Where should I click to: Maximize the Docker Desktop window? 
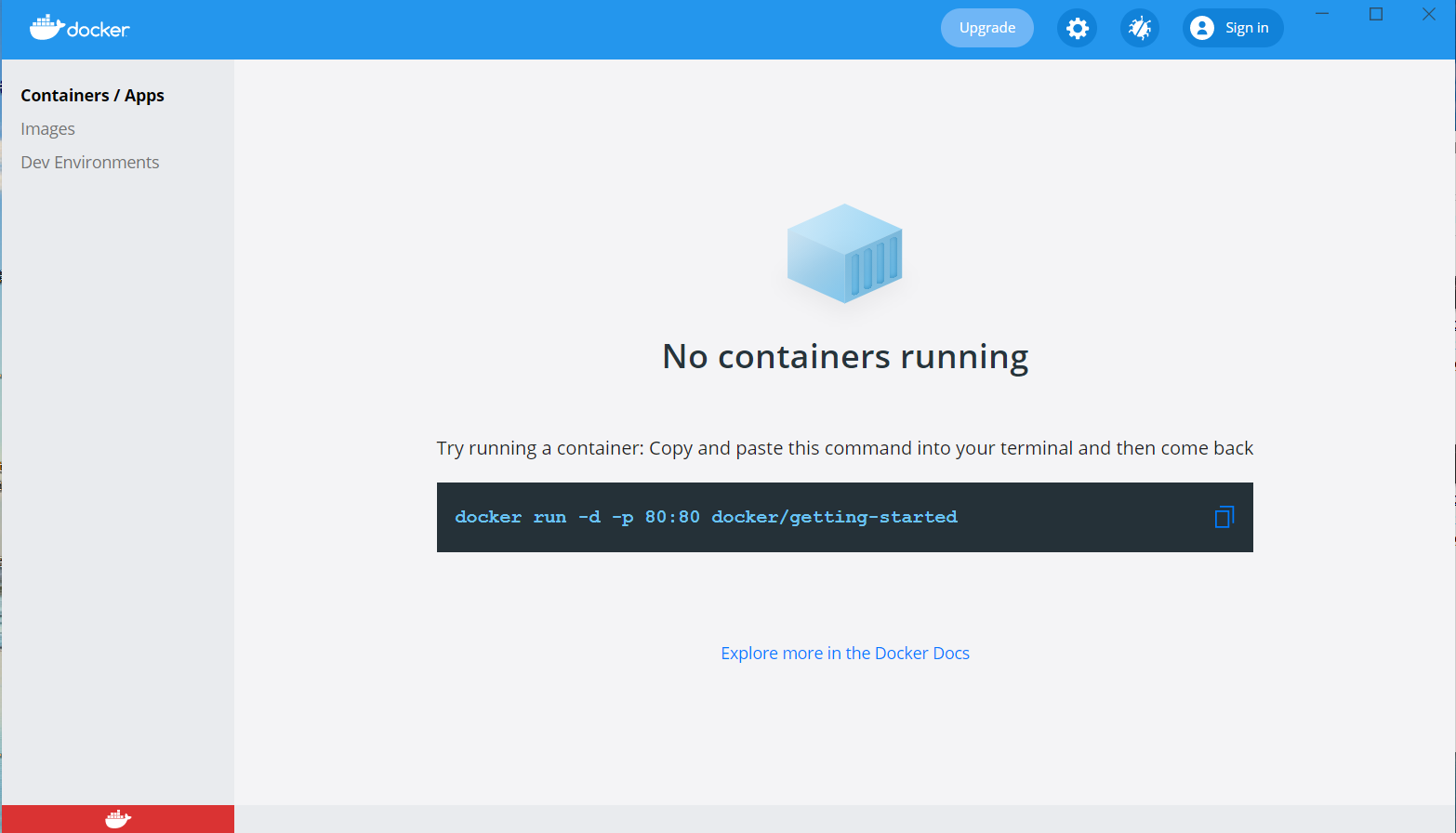1376,14
